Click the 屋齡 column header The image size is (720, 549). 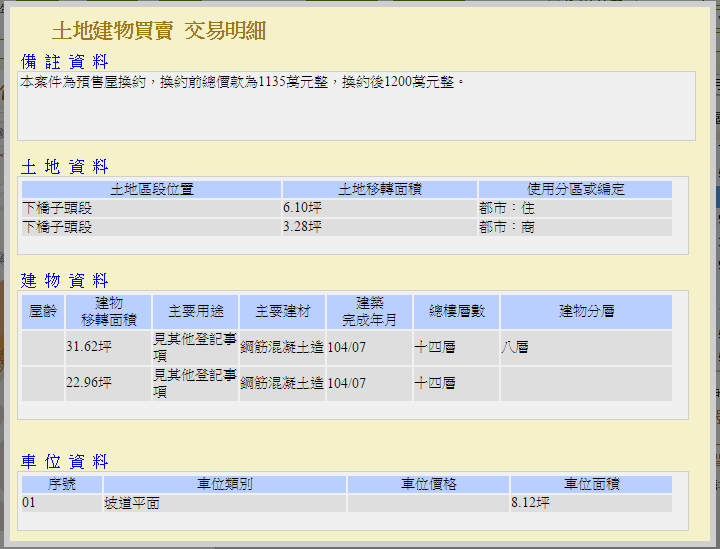(43, 312)
